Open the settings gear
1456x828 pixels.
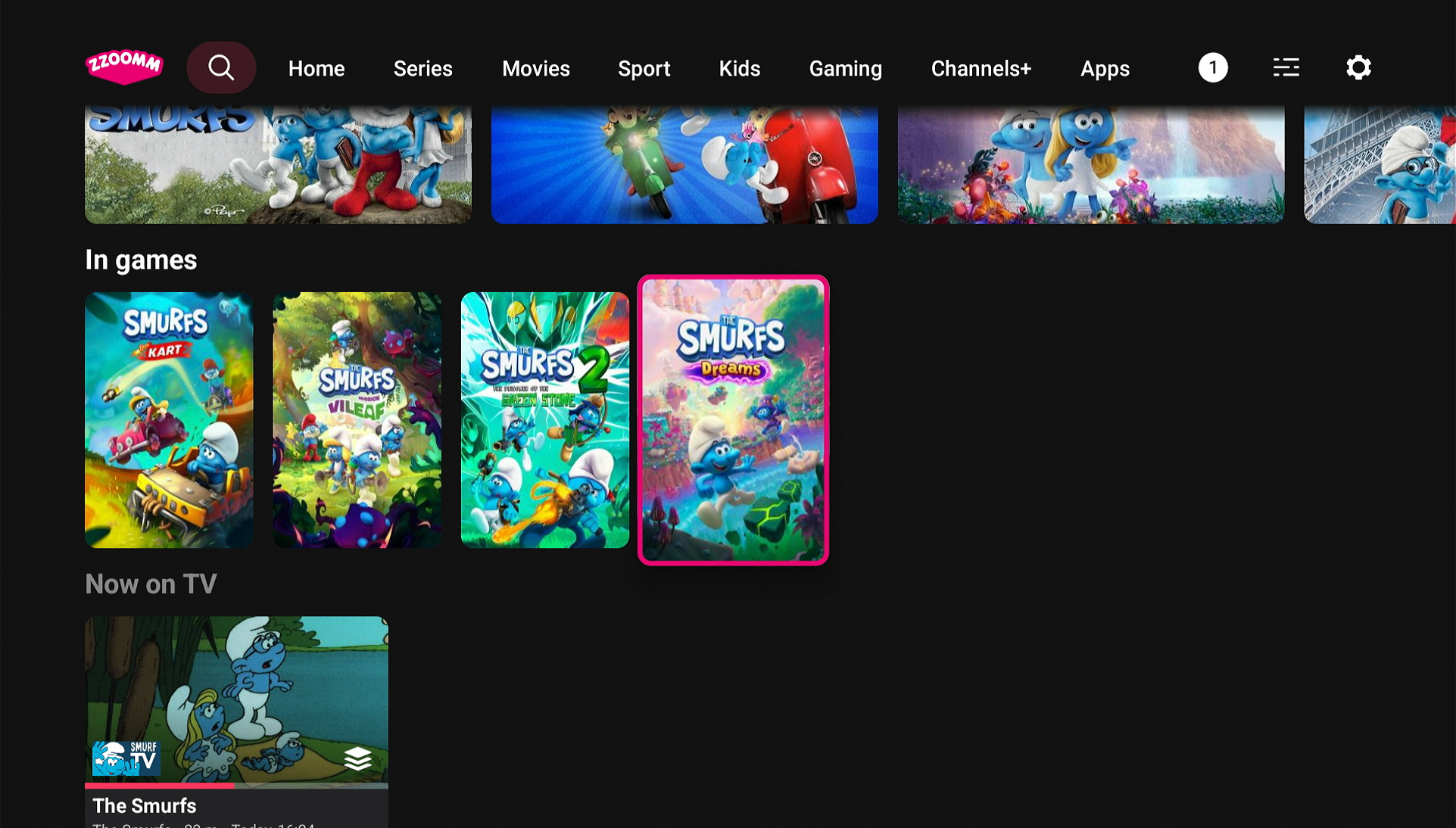click(1358, 67)
